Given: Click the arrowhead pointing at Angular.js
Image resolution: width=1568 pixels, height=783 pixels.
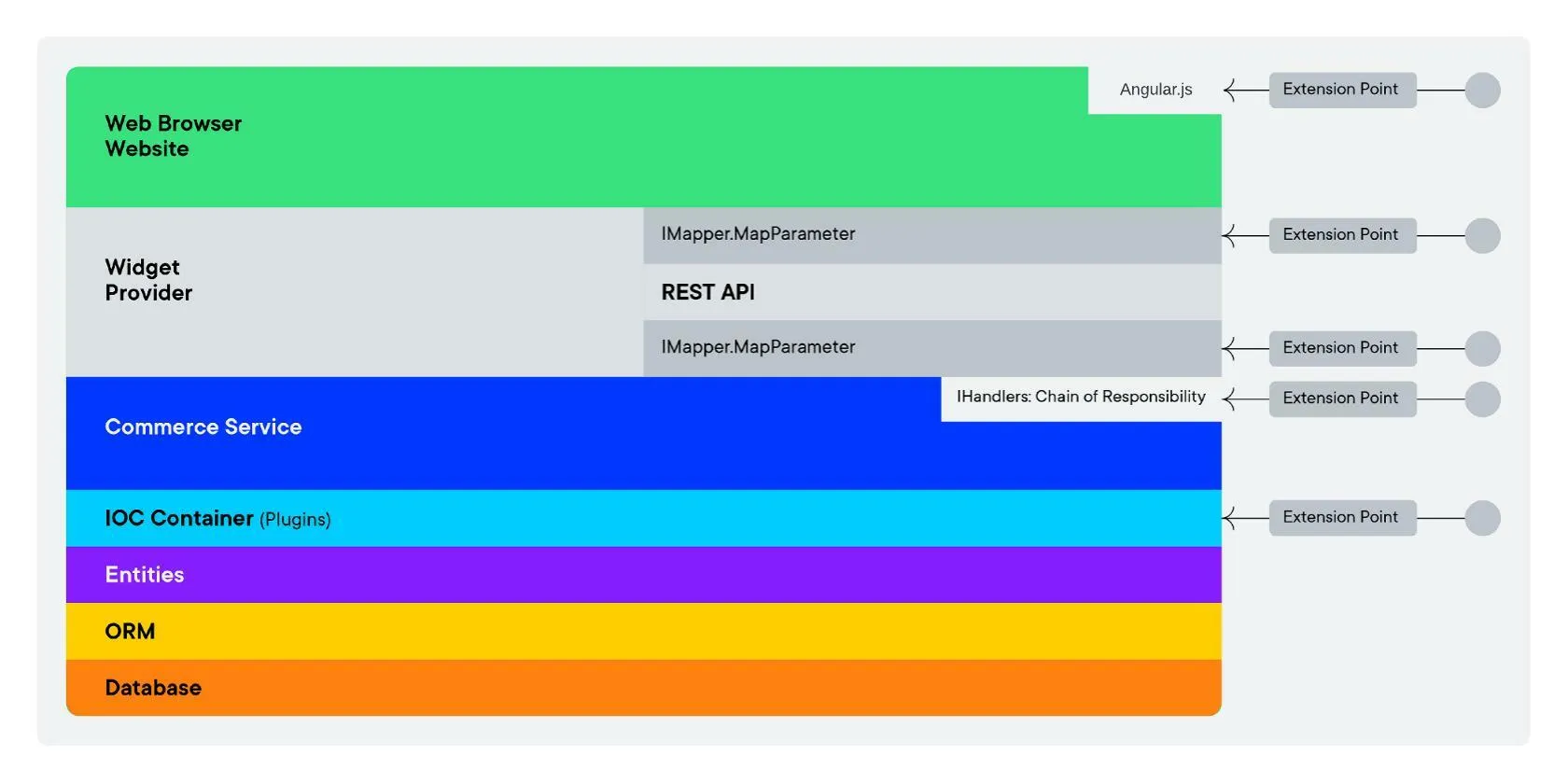Looking at the screenshot, I should pyautogui.click(x=1230, y=91).
